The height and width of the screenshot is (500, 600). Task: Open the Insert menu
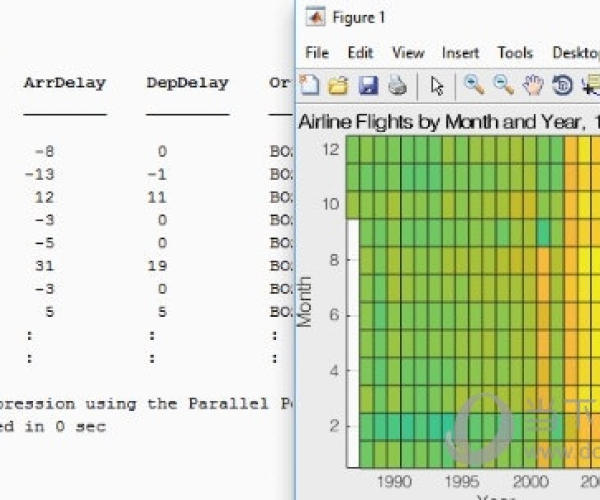[x=460, y=53]
